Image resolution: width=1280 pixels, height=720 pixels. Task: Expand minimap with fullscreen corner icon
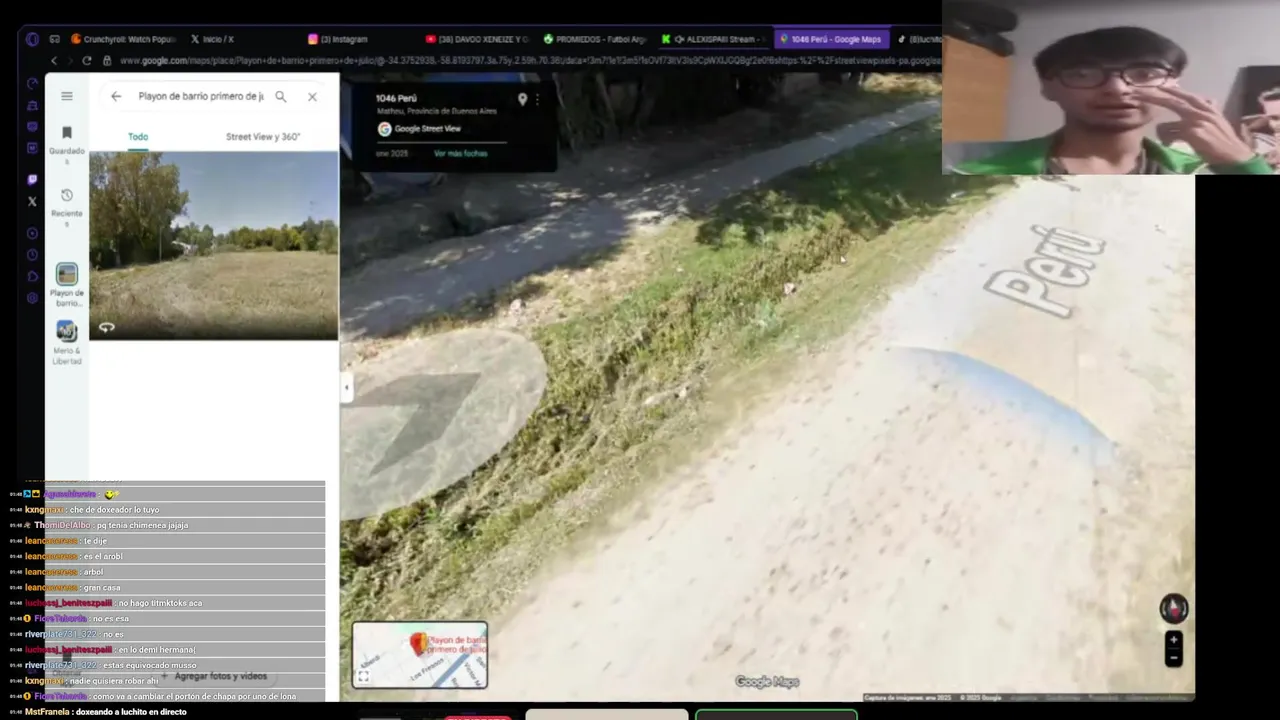click(363, 677)
